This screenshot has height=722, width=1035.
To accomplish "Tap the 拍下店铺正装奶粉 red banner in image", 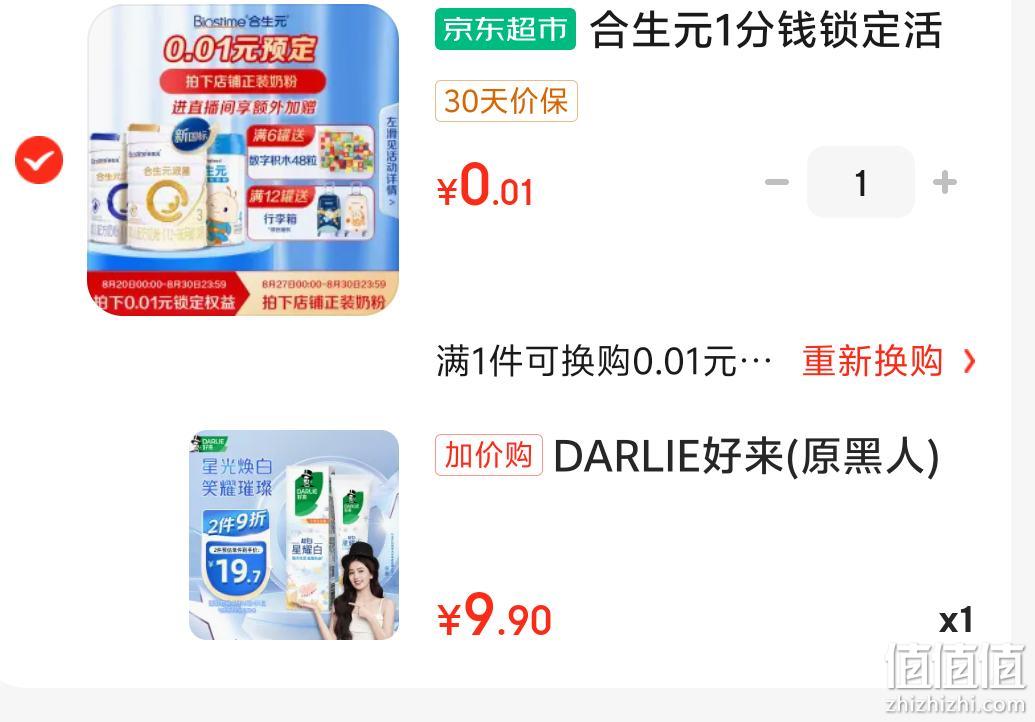I will pos(242,82).
